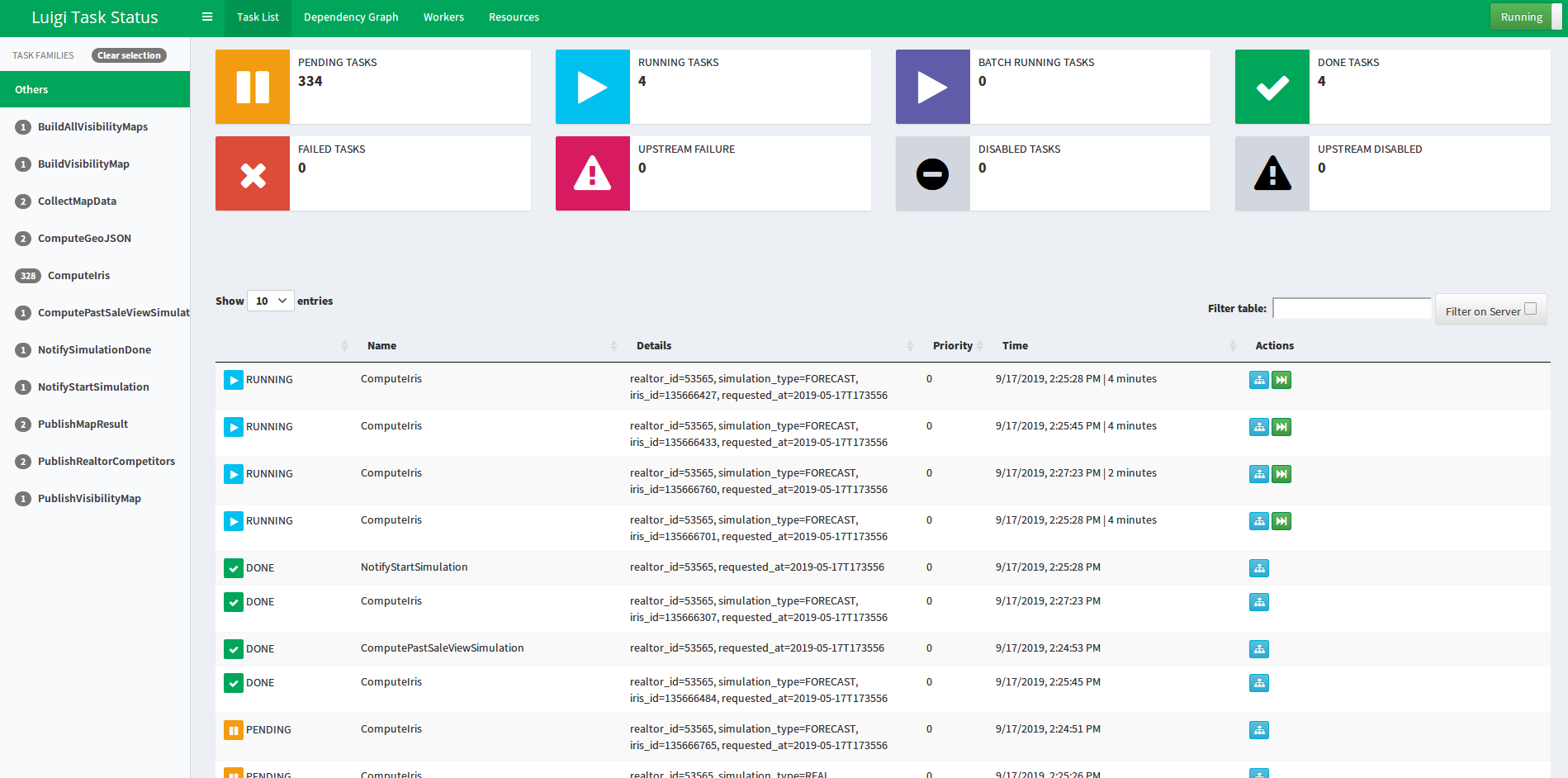
Task: Click green forward action icon for iris_id=135666427
Action: (x=1281, y=380)
